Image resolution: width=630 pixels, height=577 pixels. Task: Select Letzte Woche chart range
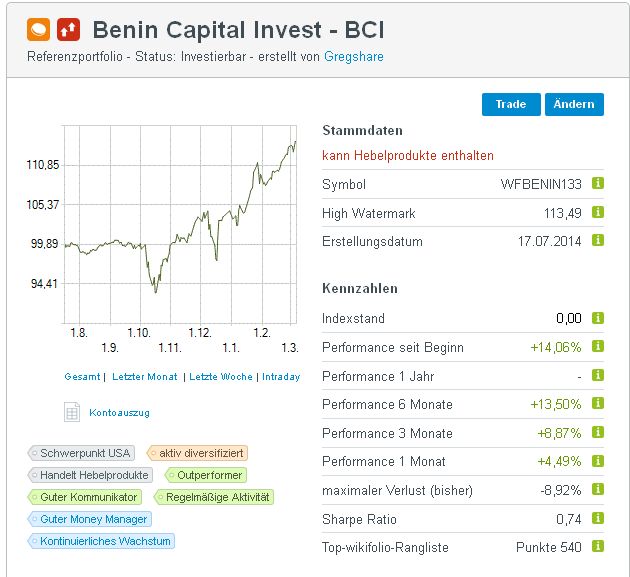[220, 377]
